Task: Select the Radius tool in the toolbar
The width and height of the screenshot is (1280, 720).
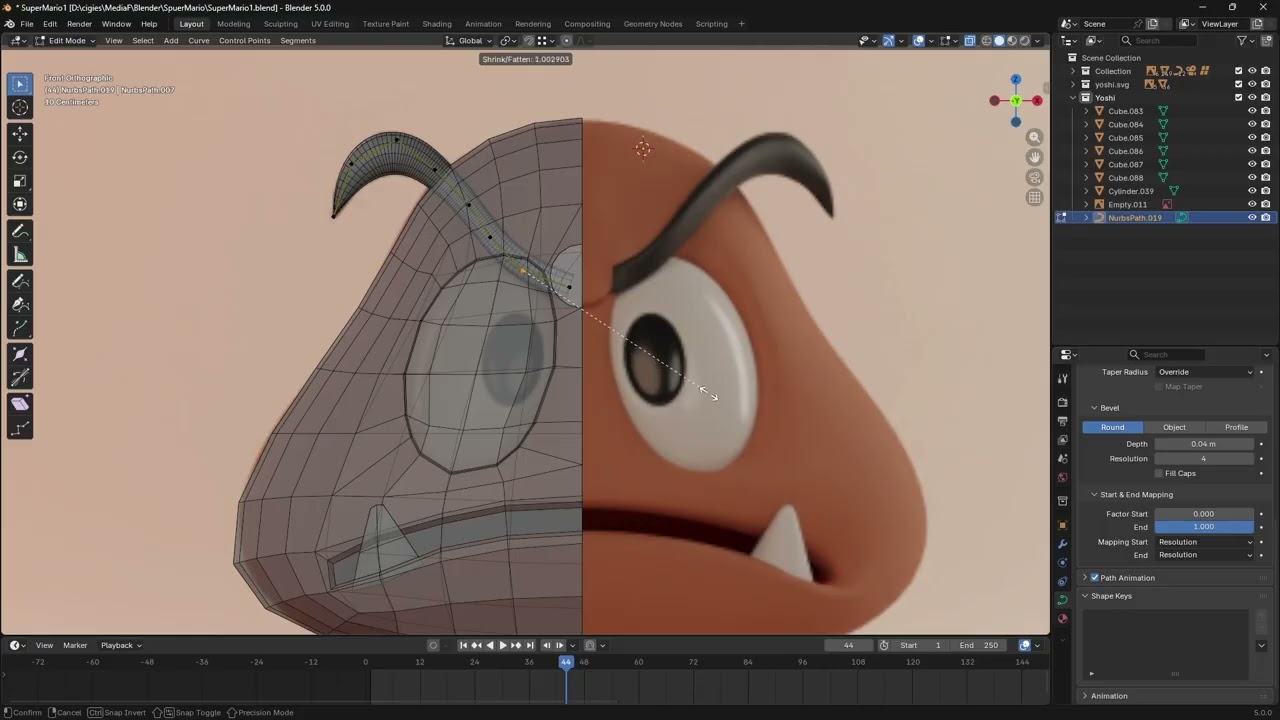Action: (20, 355)
